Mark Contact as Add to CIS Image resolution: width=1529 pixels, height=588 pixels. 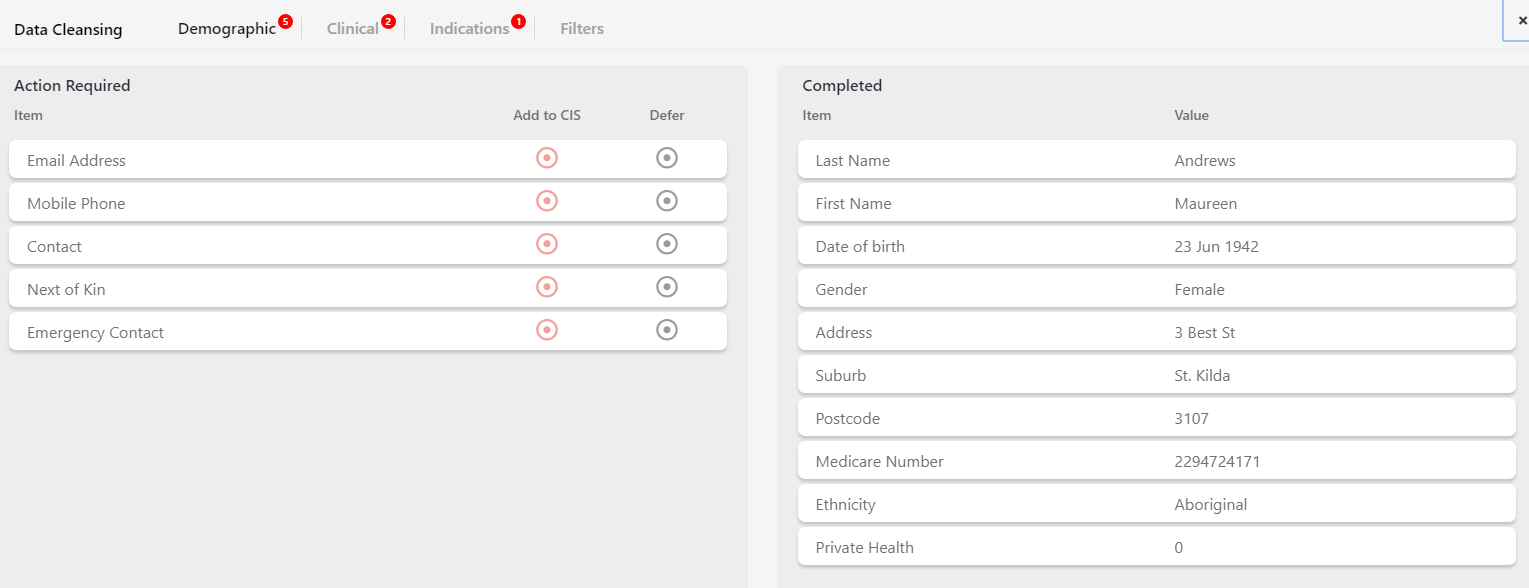pos(547,244)
